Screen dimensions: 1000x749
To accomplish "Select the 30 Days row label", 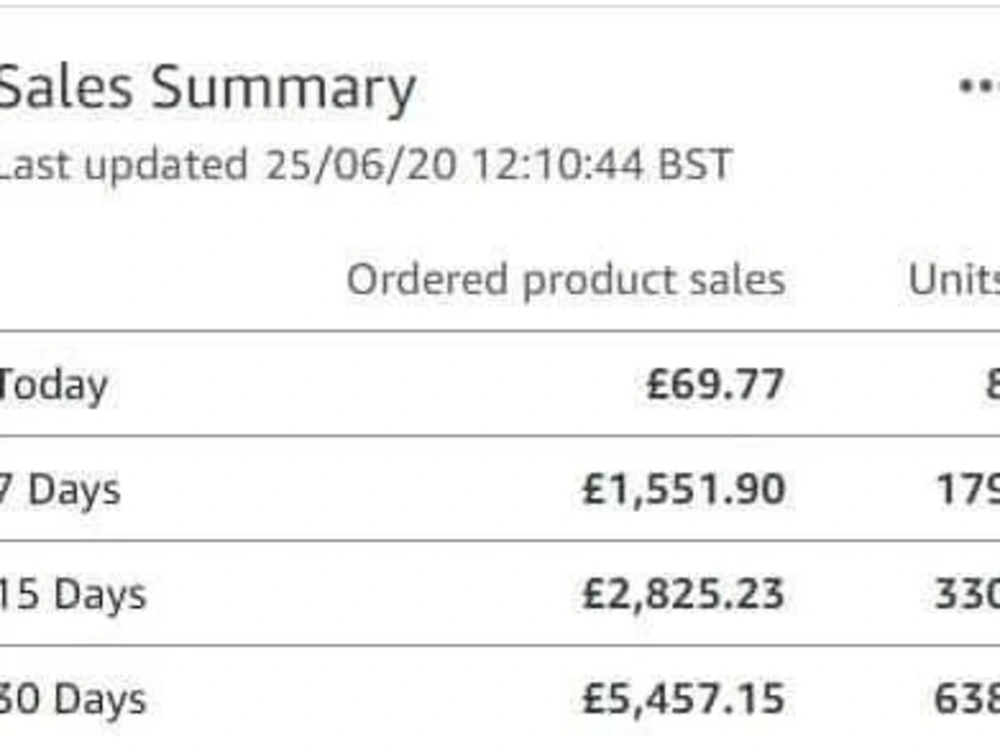I will coord(73,699).
